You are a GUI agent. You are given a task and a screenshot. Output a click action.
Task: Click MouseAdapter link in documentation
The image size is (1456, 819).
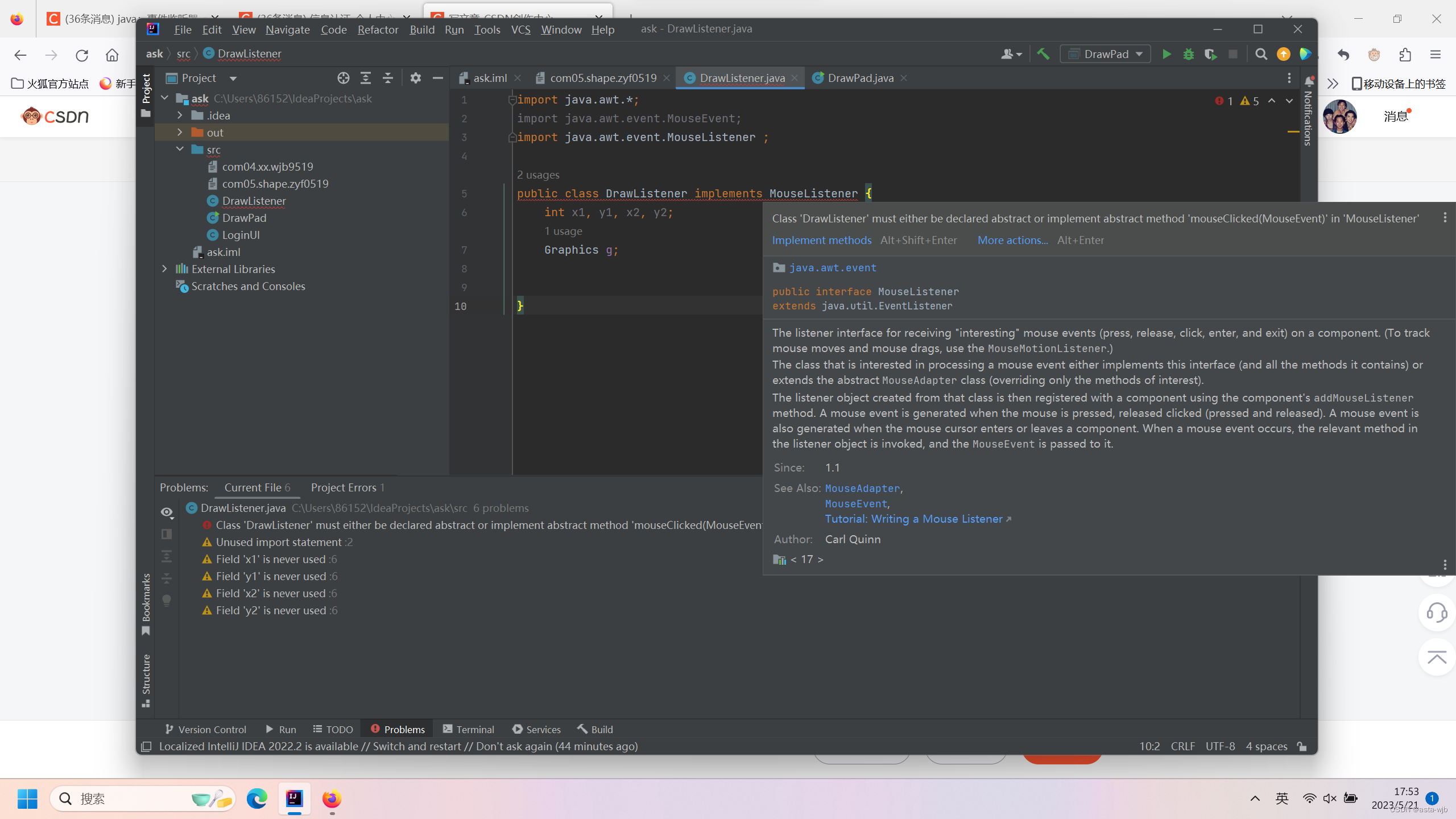[862, 488]
